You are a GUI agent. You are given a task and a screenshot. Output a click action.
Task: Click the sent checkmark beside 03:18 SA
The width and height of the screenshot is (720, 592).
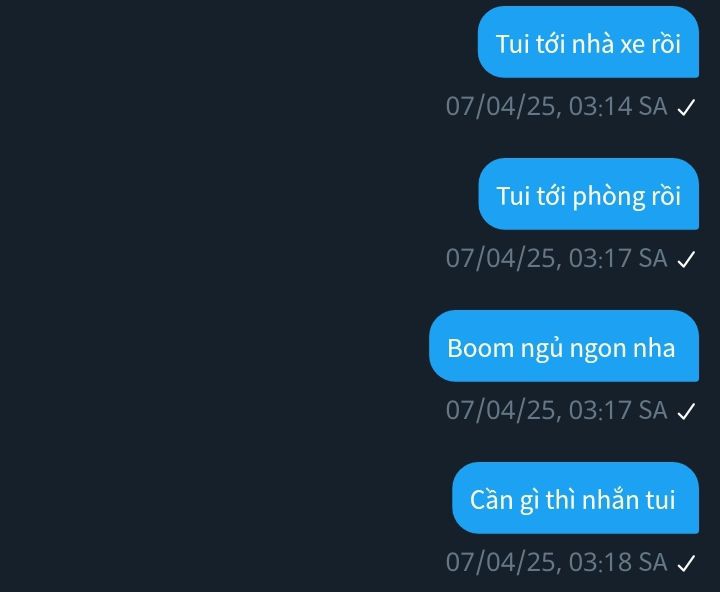(686, 564)
